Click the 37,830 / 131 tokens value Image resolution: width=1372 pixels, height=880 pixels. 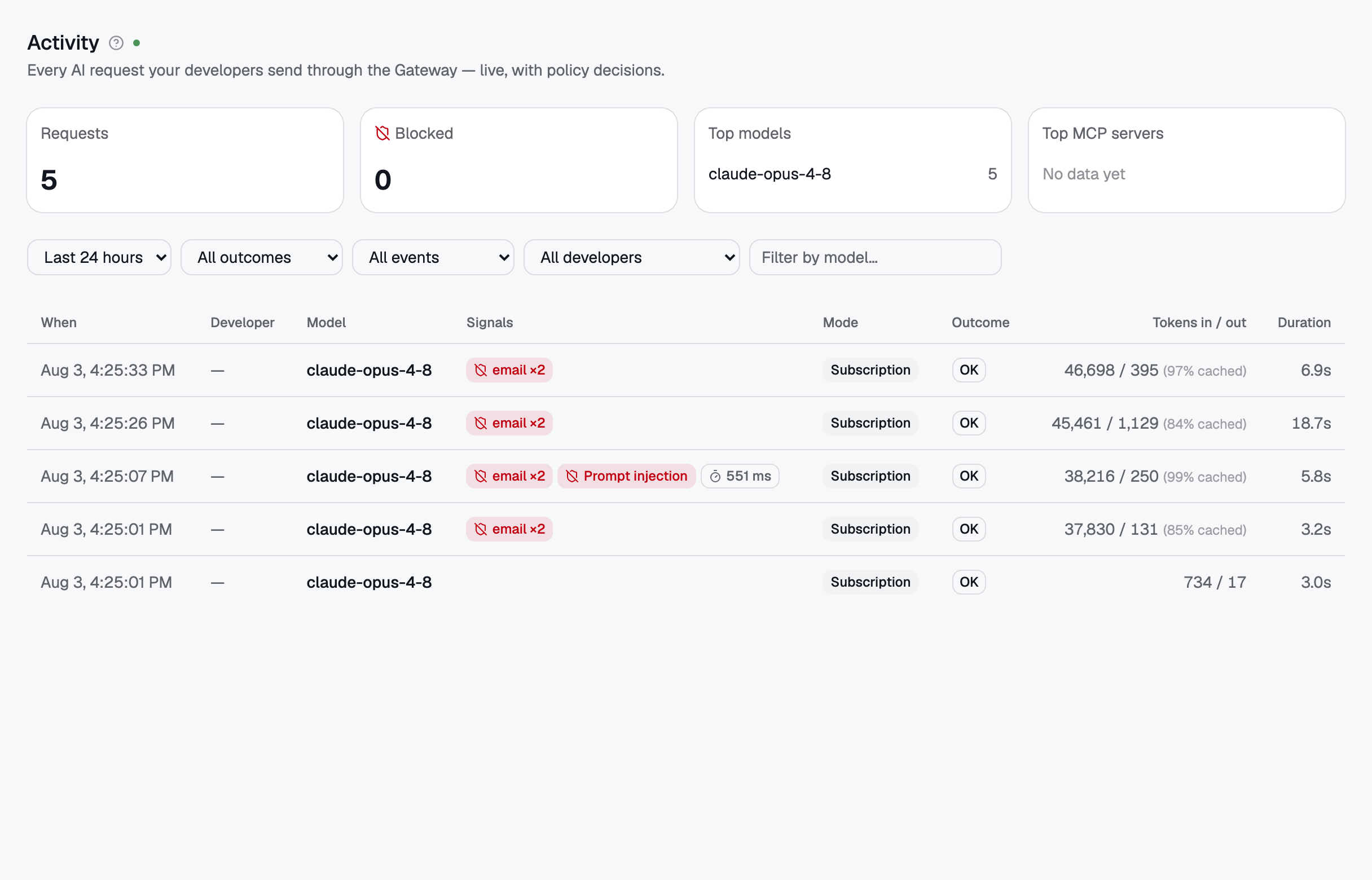click(x=1111, y=530)
